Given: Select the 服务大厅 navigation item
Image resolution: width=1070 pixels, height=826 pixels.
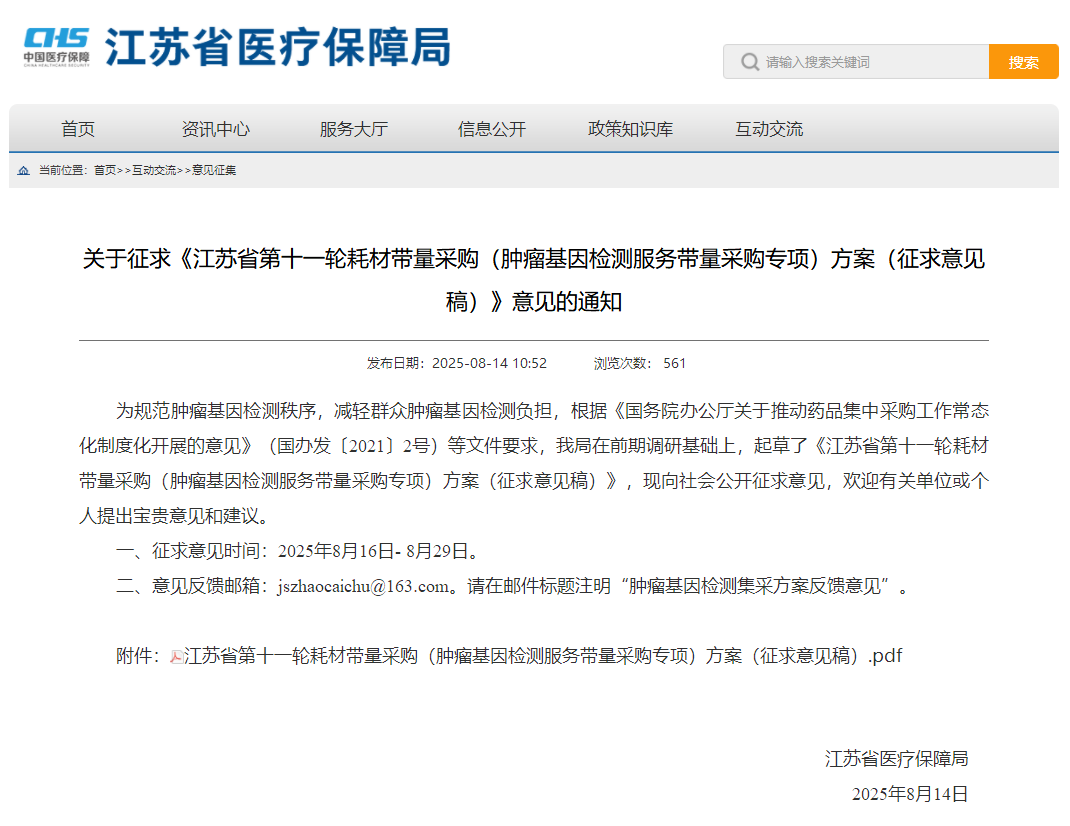Looking at the screenshot, I should click(x=353, y=129).
